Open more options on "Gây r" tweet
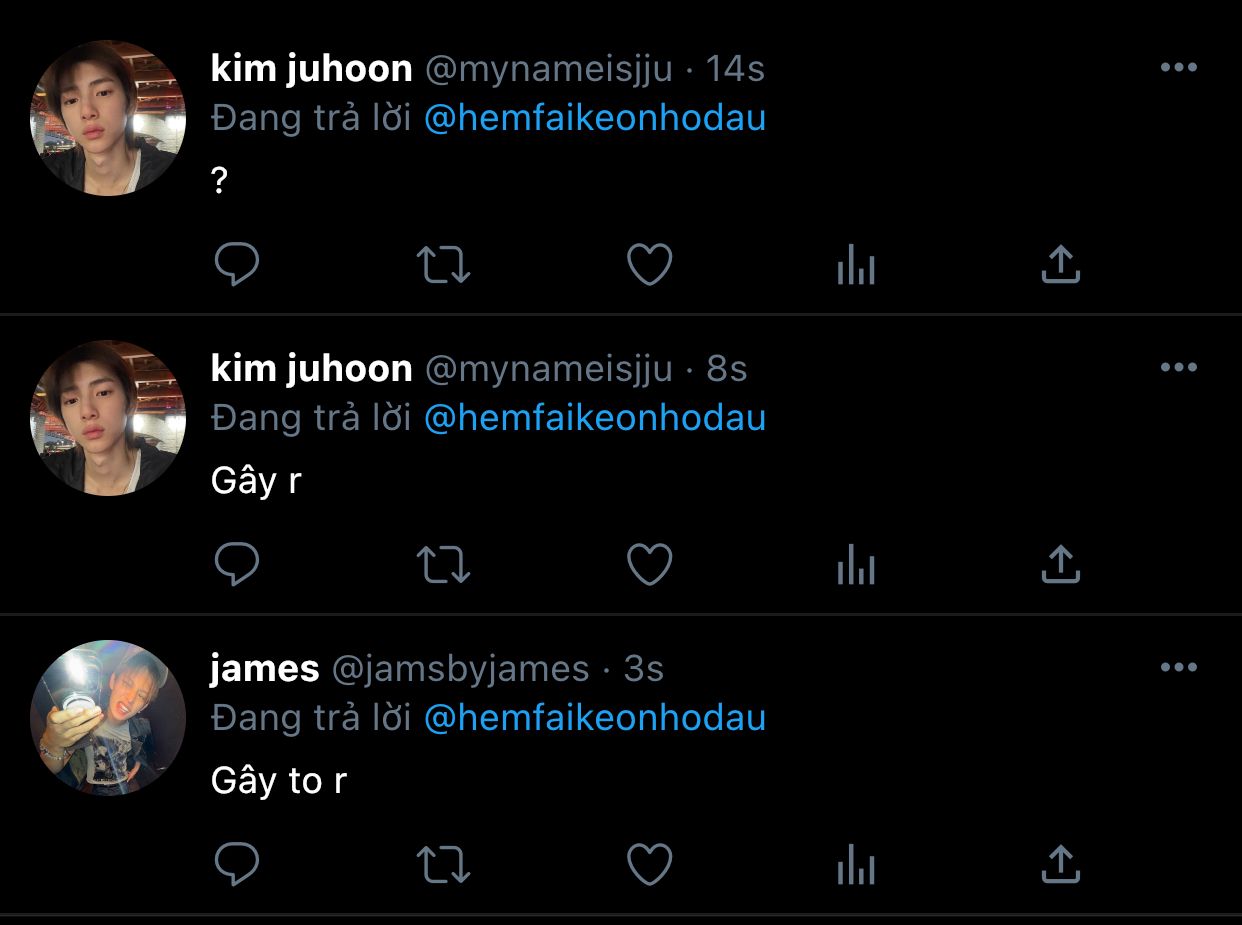Viewport: 1242px width, 925px height. [1179, 368]
